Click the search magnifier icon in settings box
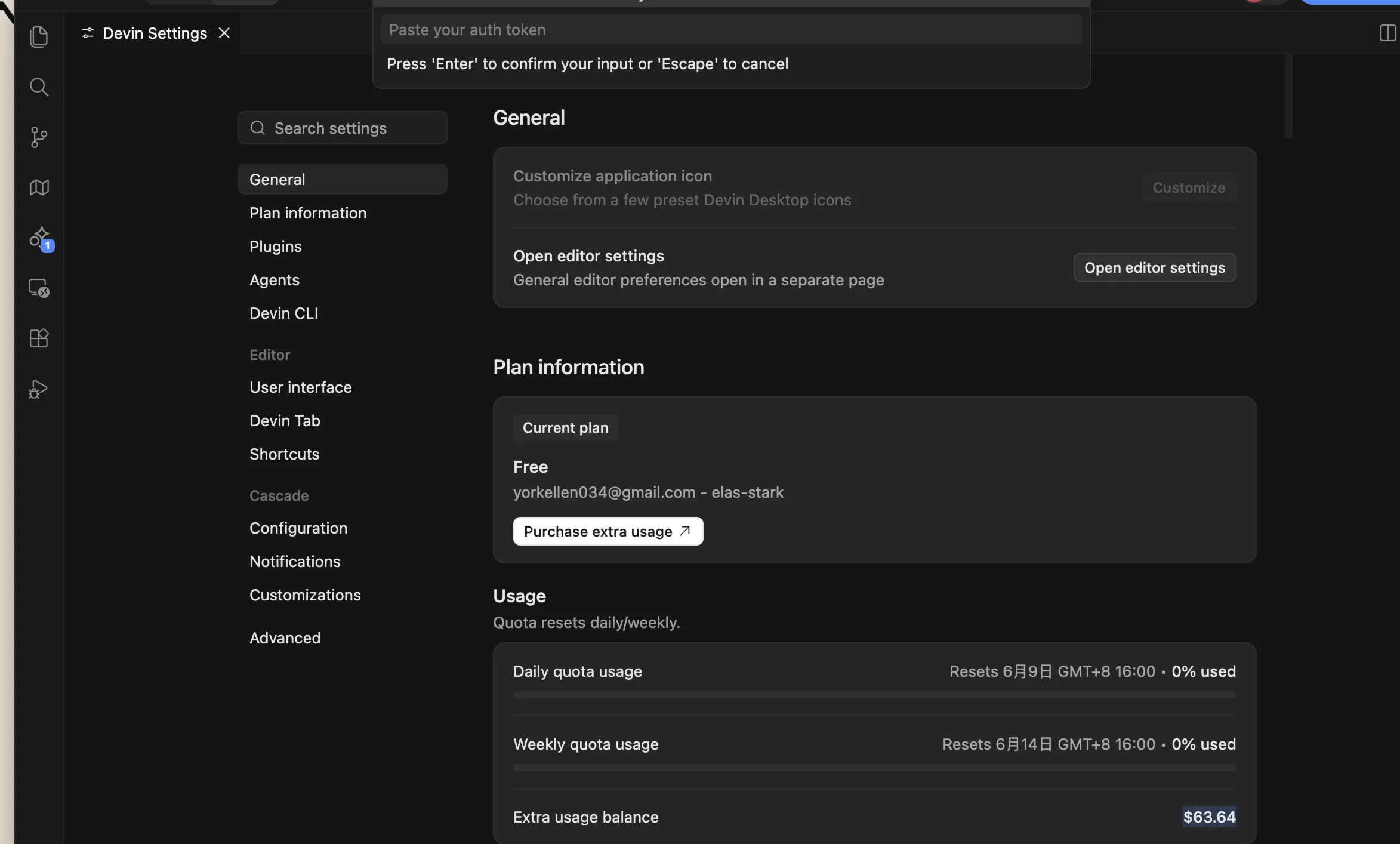 click(258, 128)
